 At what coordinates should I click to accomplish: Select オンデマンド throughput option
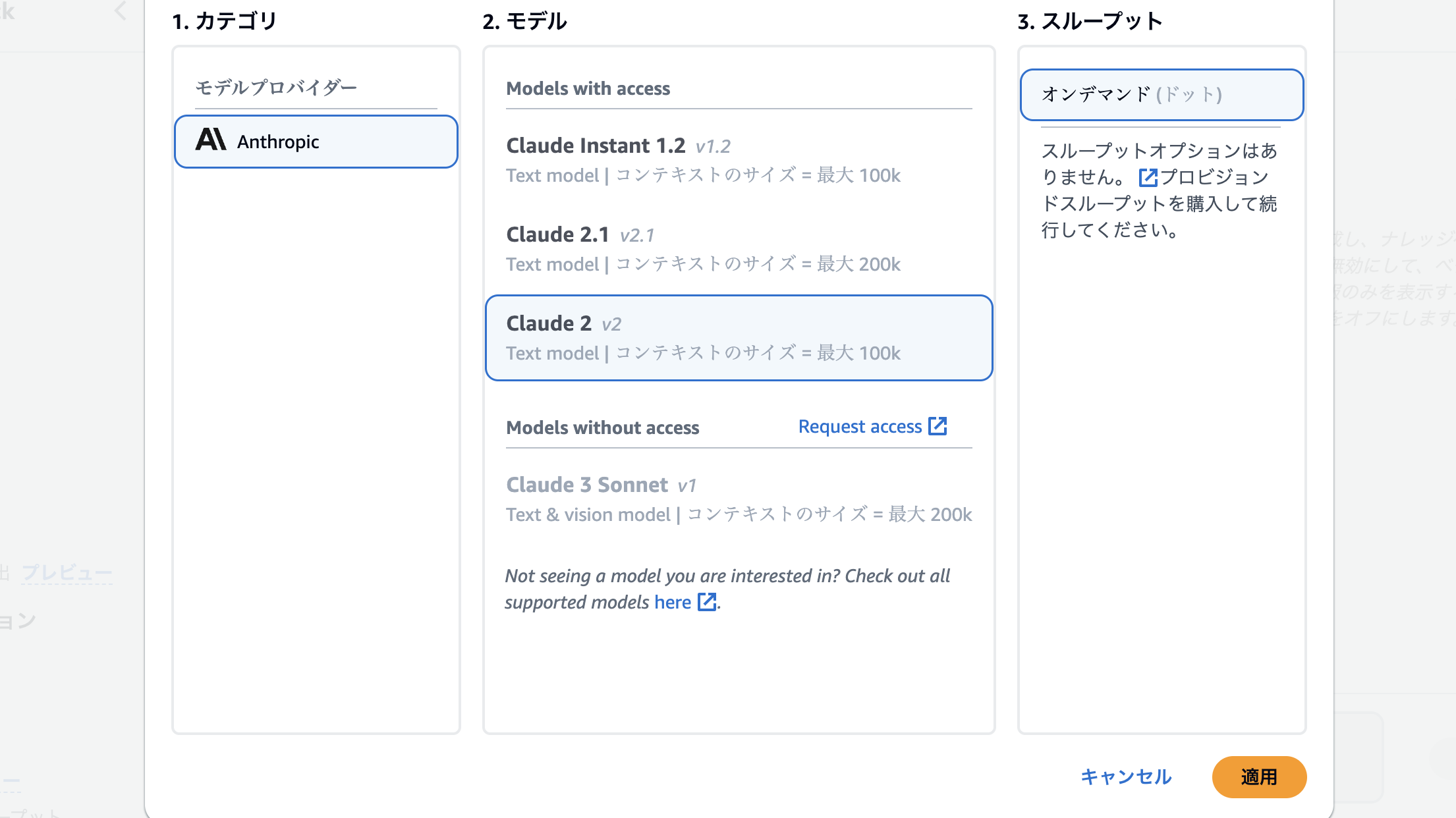point(1161,95)
